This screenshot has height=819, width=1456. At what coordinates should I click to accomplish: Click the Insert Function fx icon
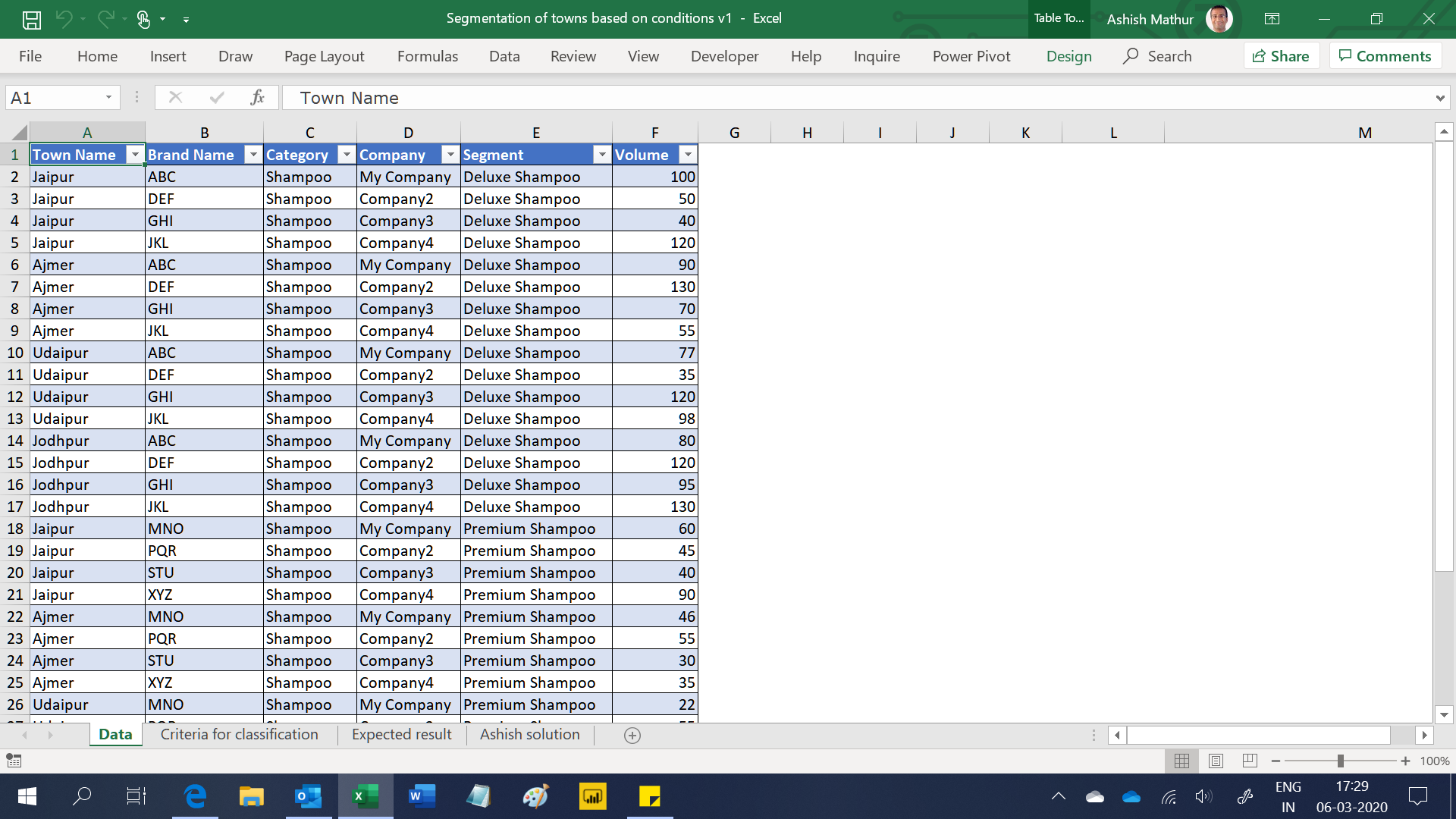(257, 97)
